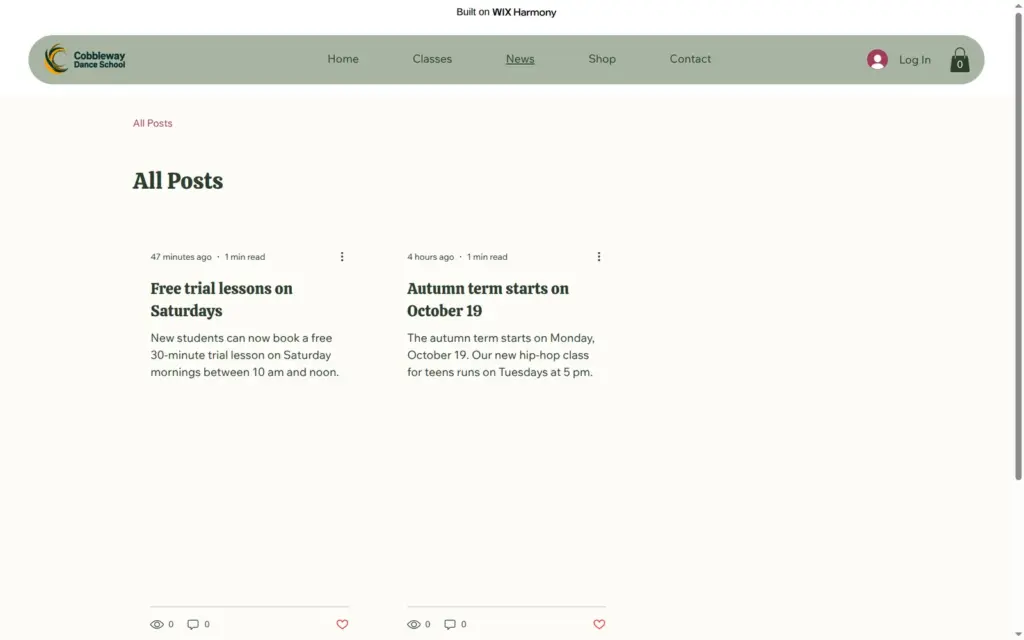The height and width of the screenshot is (640, 1024).
Task: Click the excerpt about 30-minute trial lesson
Action: [245, 355]
